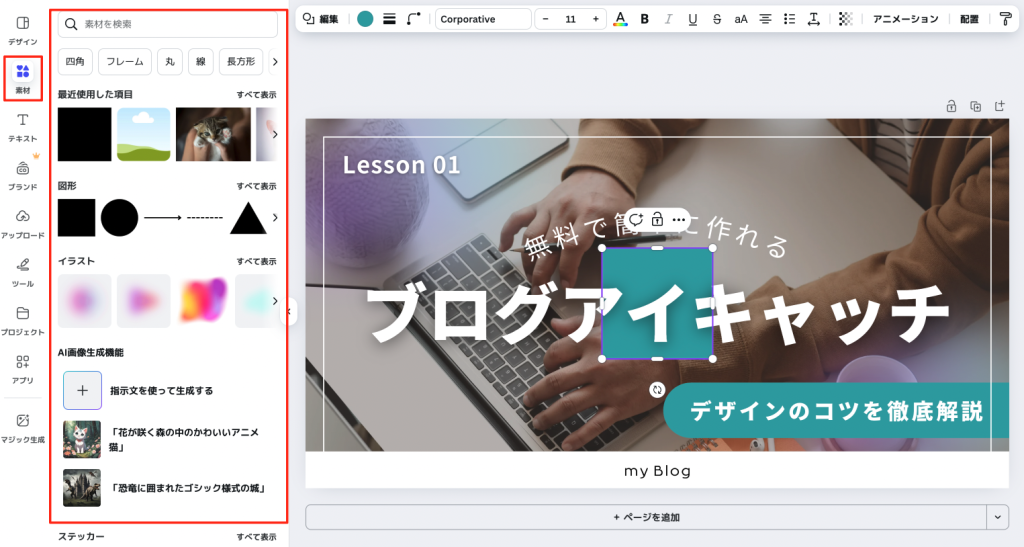Open the テキスト (Text) sidebar tab
Viewport: 1024px width, 547px height.
(x=23, y=127)
